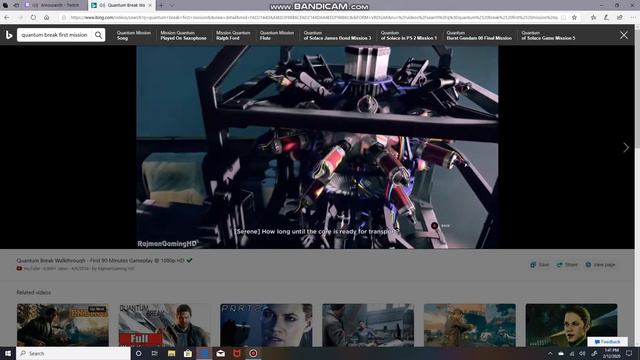Click the taskbar Search box

(73, 353)
